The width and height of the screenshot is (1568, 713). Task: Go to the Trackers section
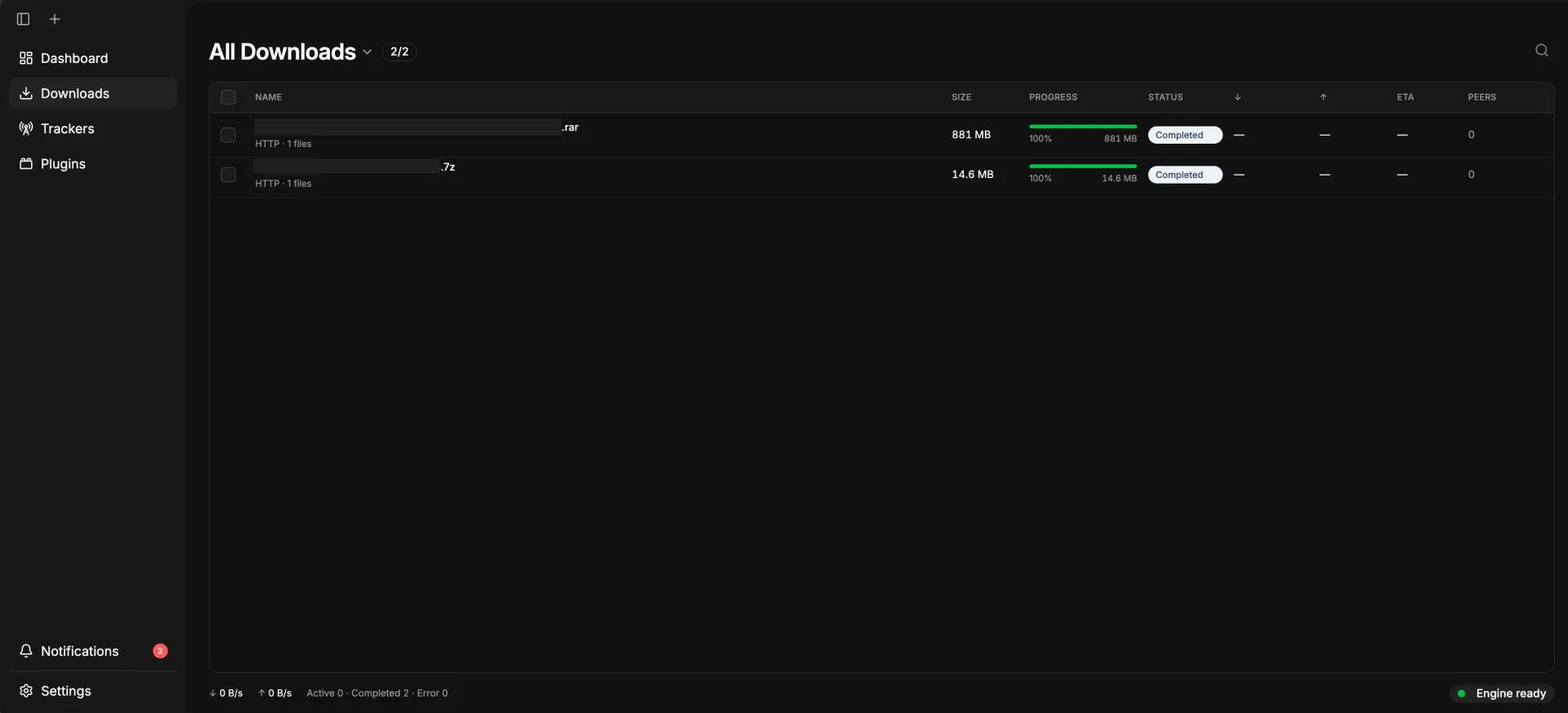[93, 128]
